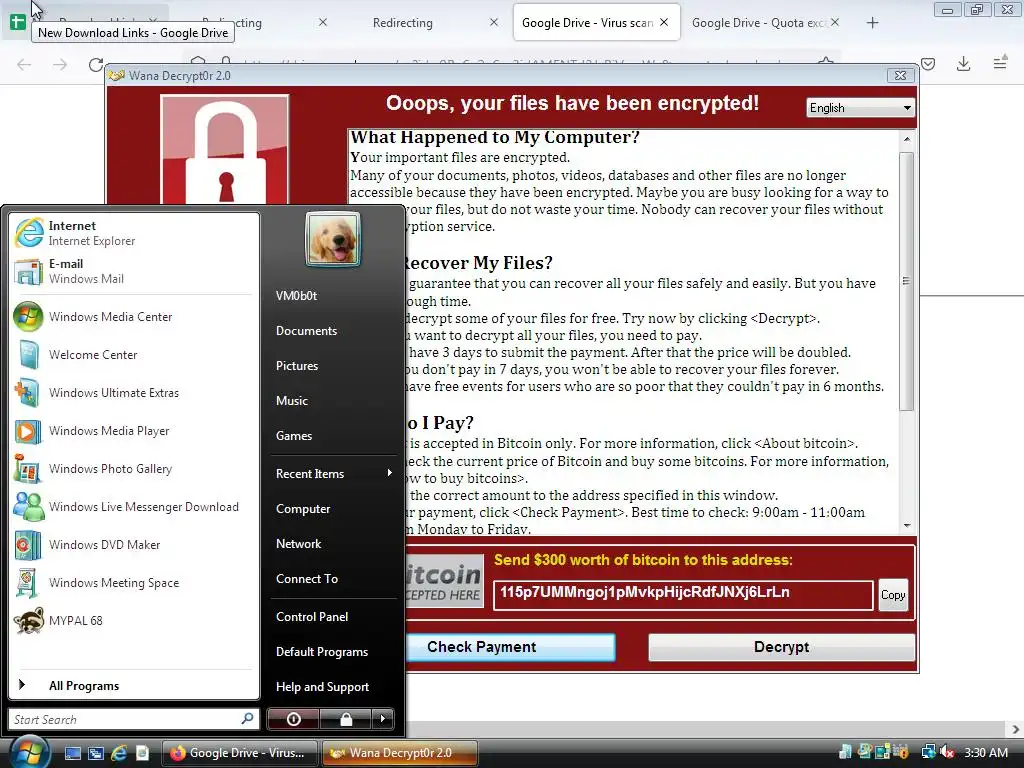Screen dimensions: 1024x768
Task: Open Documents from Start menu
Action: (x=333, y=331)
